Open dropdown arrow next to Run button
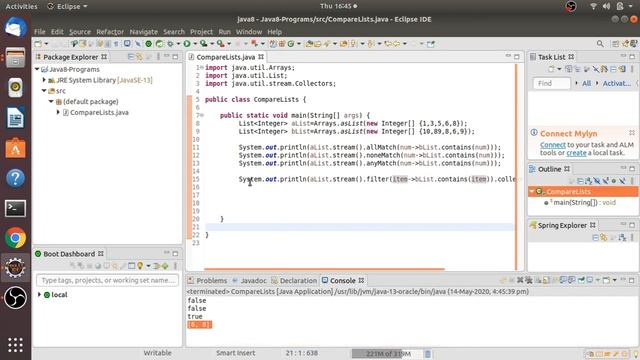 [195, 44]
